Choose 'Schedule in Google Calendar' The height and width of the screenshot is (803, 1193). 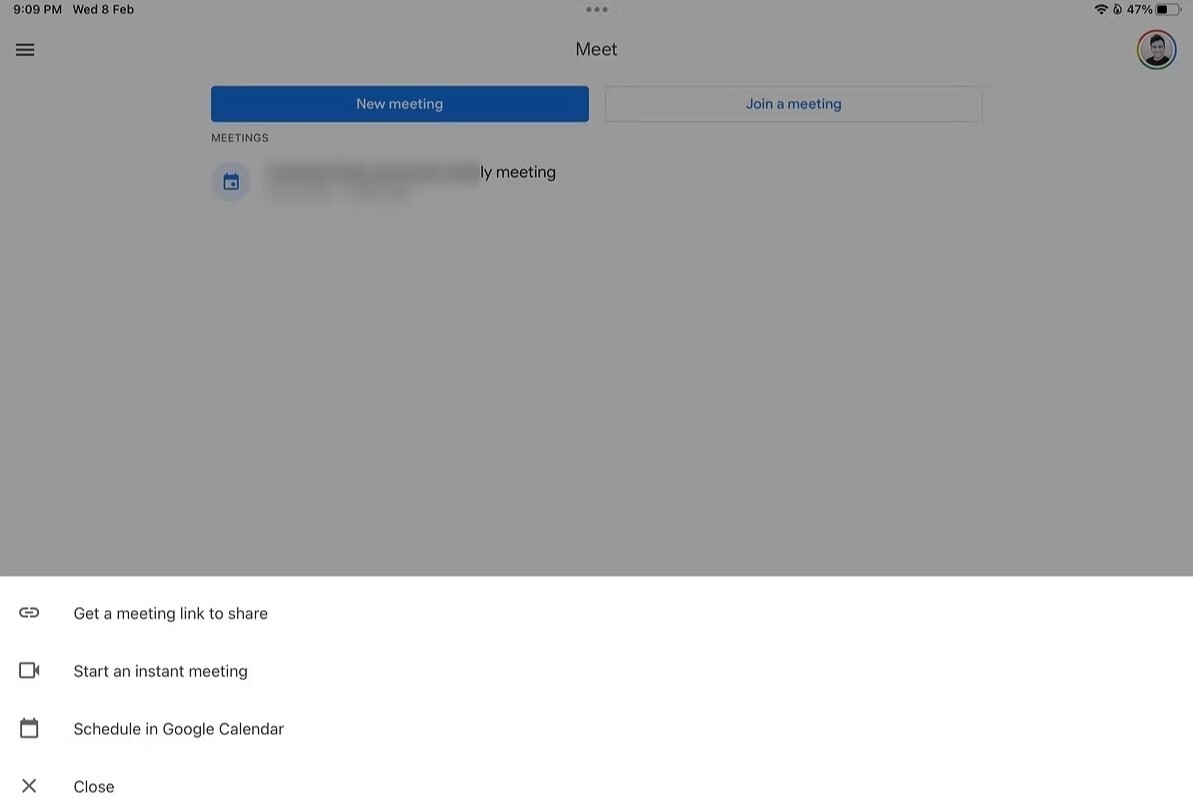point(179,729)
